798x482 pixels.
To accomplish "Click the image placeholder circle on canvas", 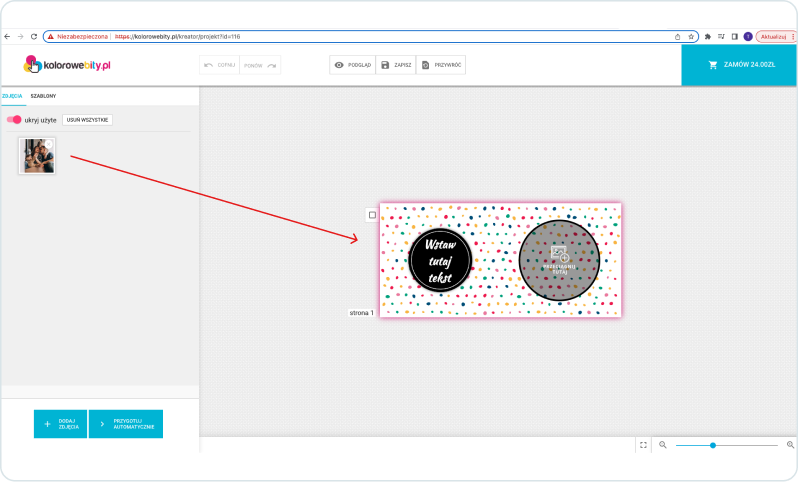I will [x=559, y=260].
